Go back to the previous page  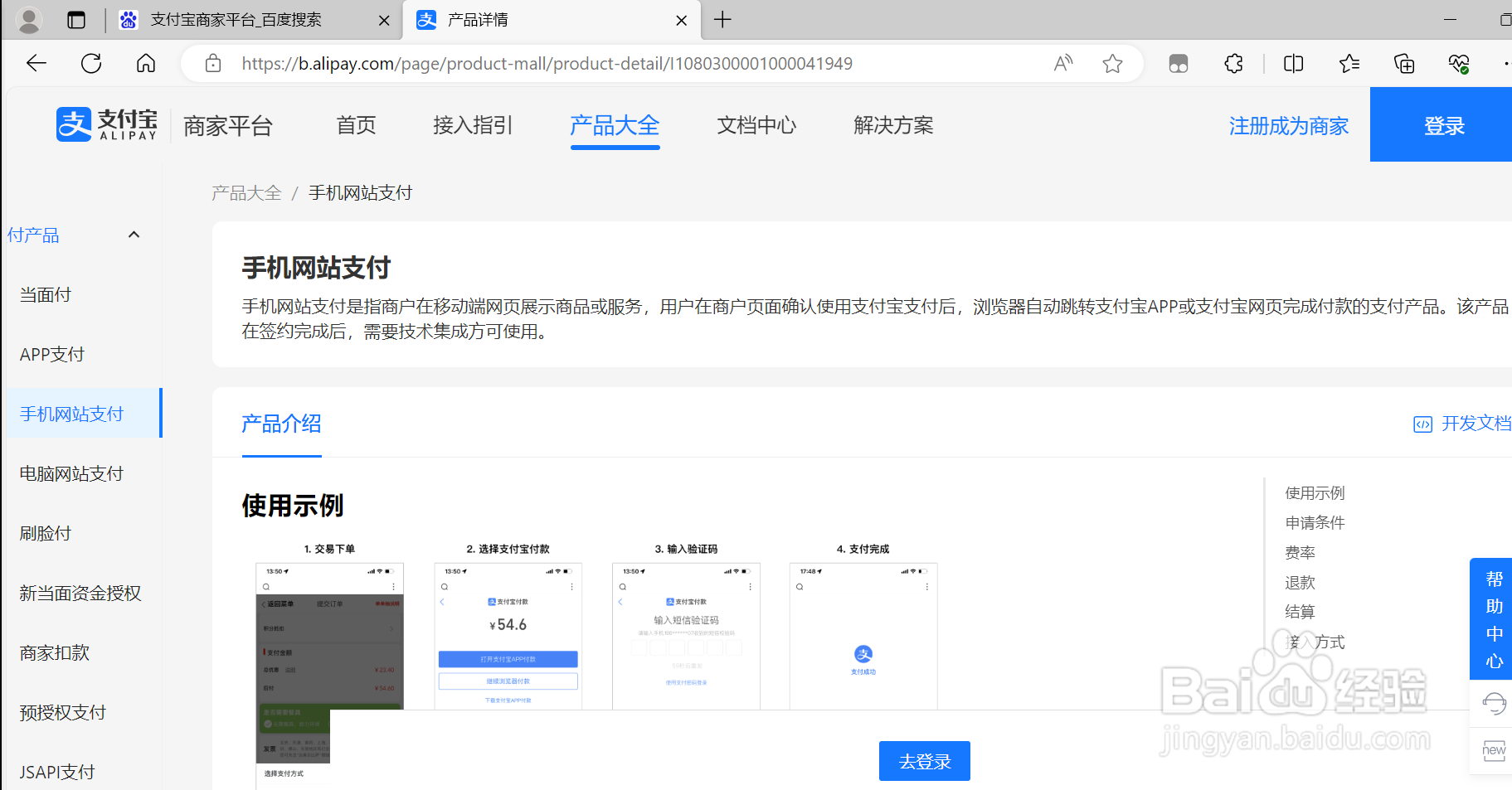coord(36,63)
